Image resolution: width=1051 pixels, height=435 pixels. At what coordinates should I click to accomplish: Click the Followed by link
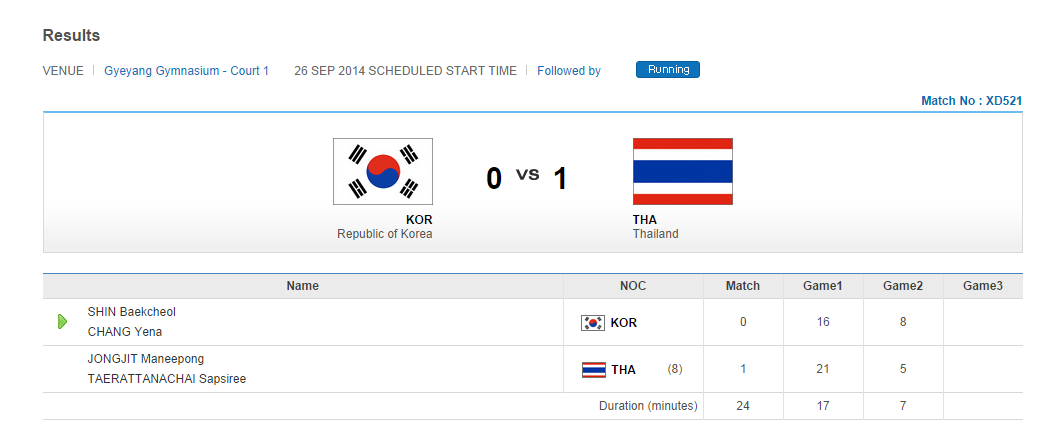[568, 71]
